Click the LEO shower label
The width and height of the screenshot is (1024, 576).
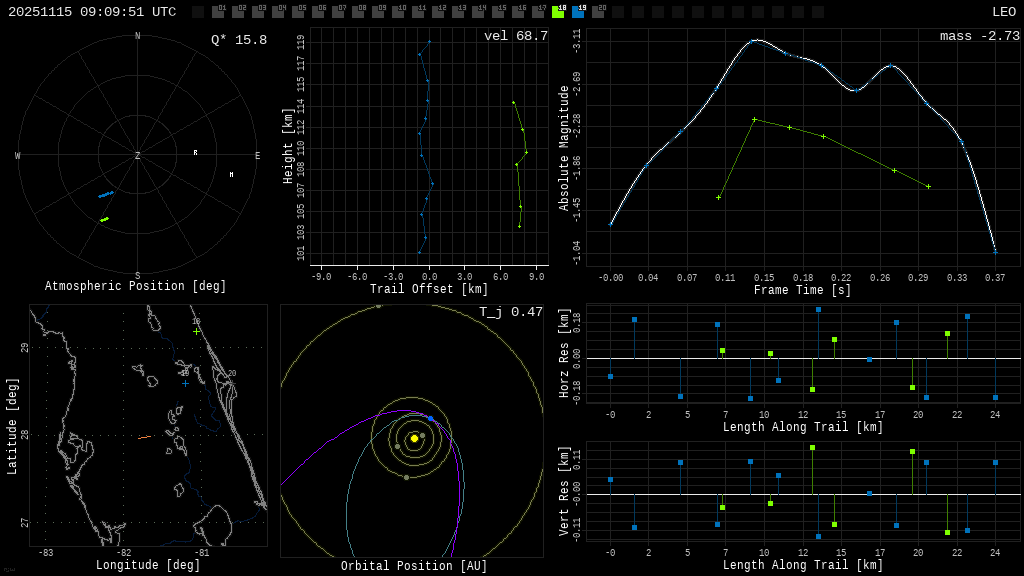point(1003,12)
